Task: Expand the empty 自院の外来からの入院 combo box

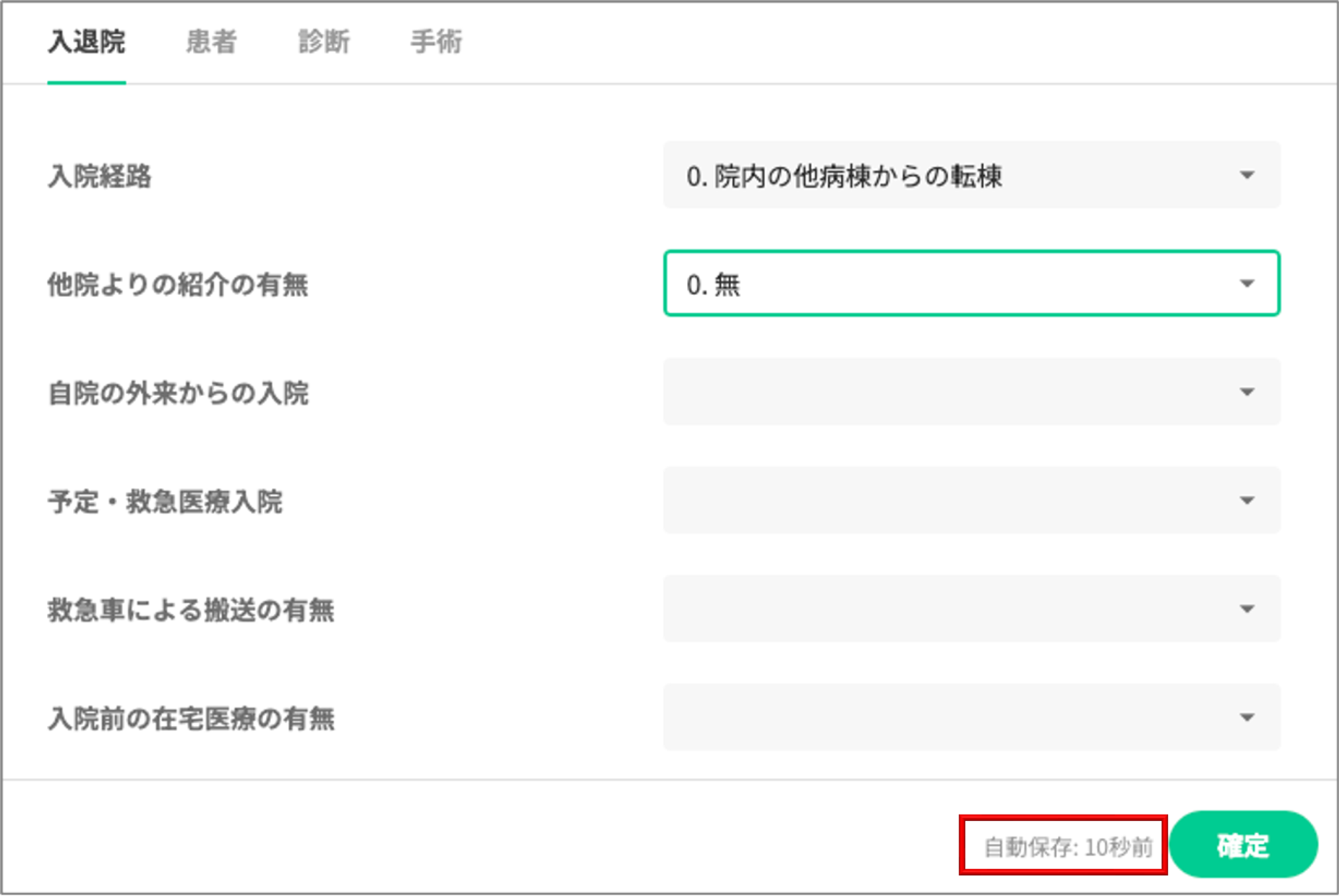Action: pyautogui.click(x=937, y=392)
